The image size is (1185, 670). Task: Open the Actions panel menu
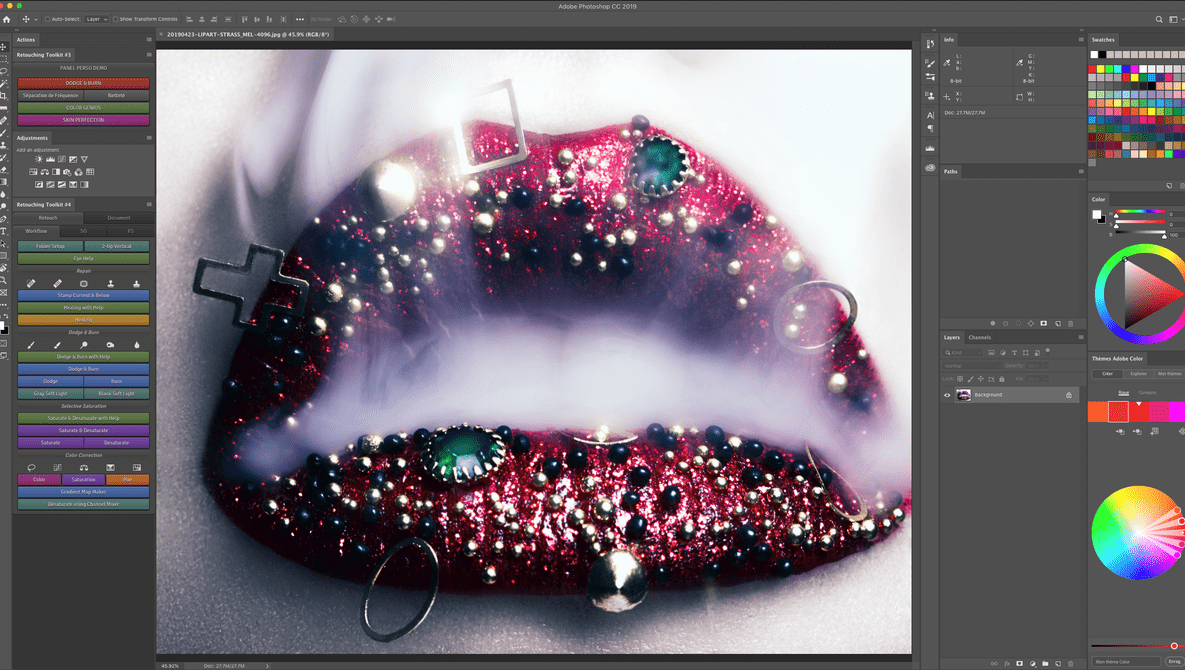pyautogui.click(x=149, y=40)
